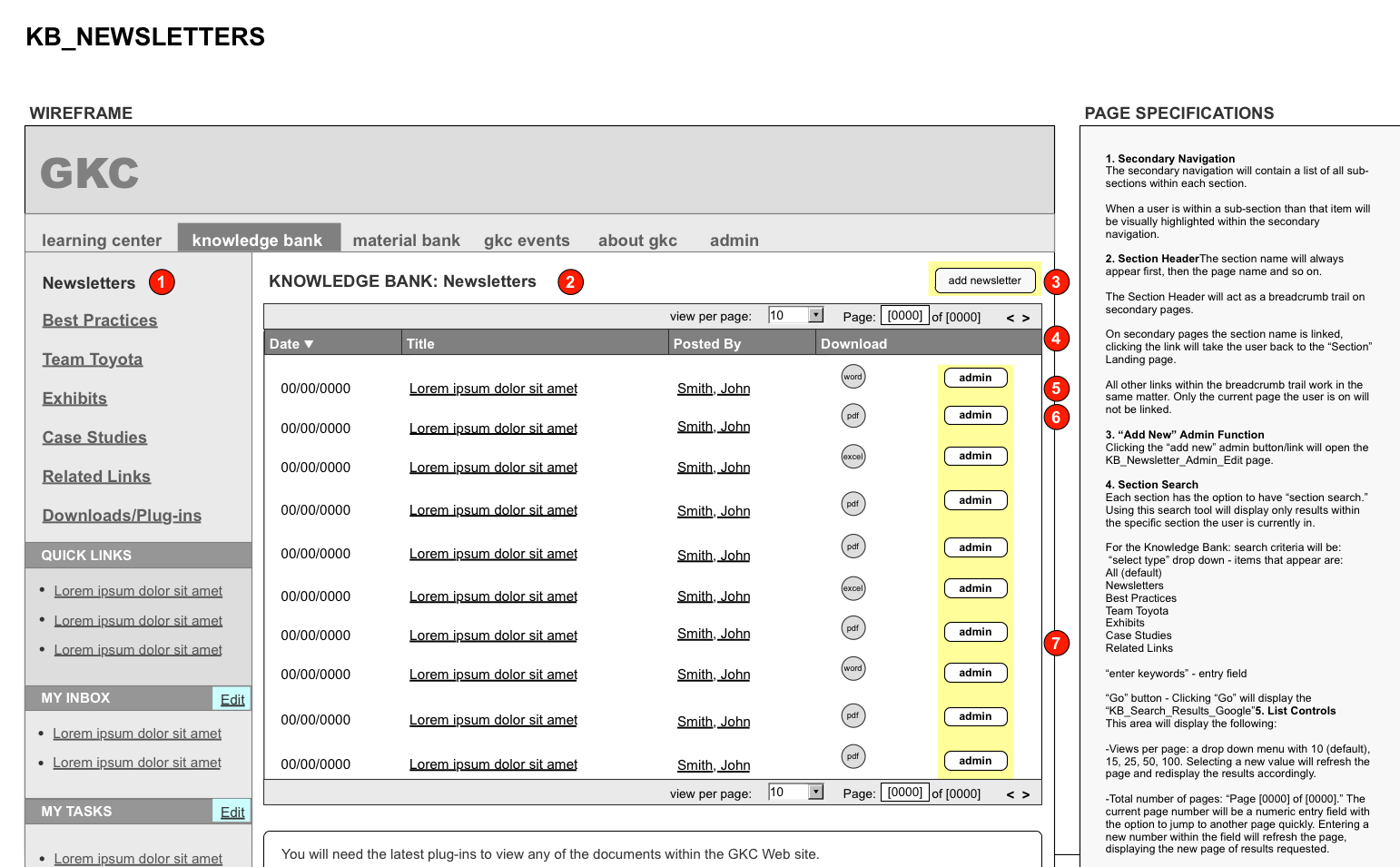
Task: Navigate to Case Studies
Action: tap(94, 438)
